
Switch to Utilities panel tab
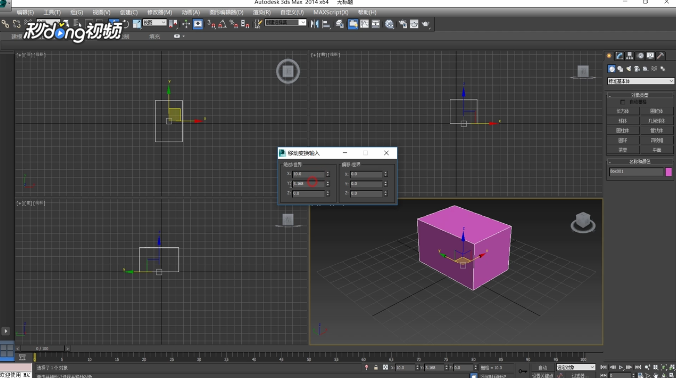[x=660, y=56]
